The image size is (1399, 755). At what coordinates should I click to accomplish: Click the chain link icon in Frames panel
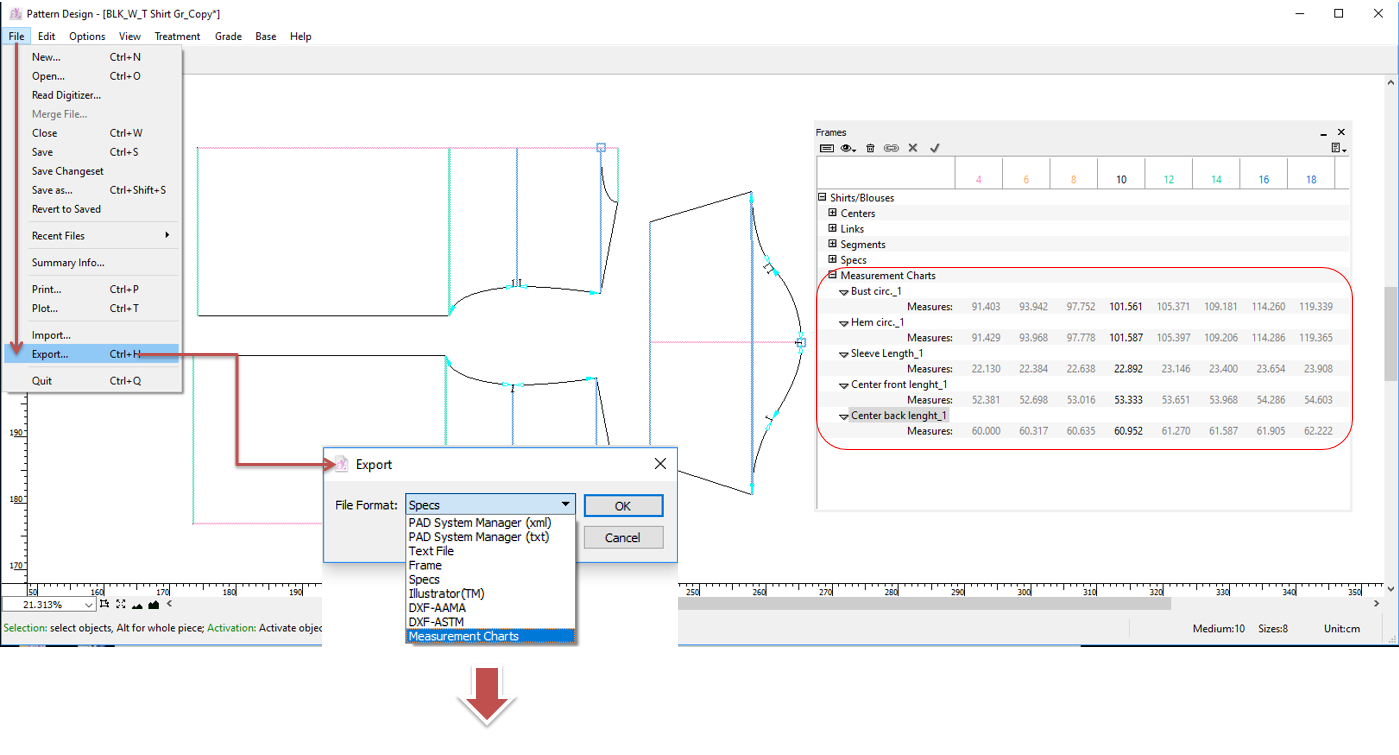pos(891,148)
